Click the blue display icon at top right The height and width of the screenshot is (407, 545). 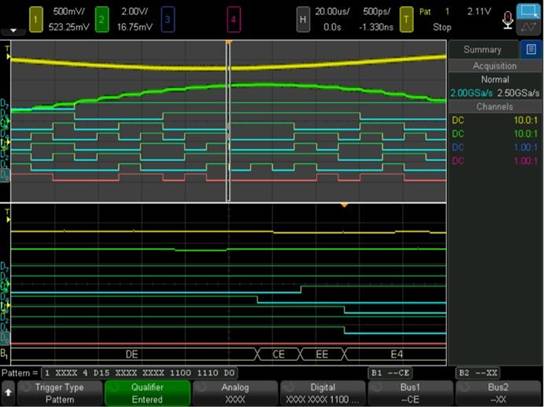pyautogui.click(x=528, y=11)
